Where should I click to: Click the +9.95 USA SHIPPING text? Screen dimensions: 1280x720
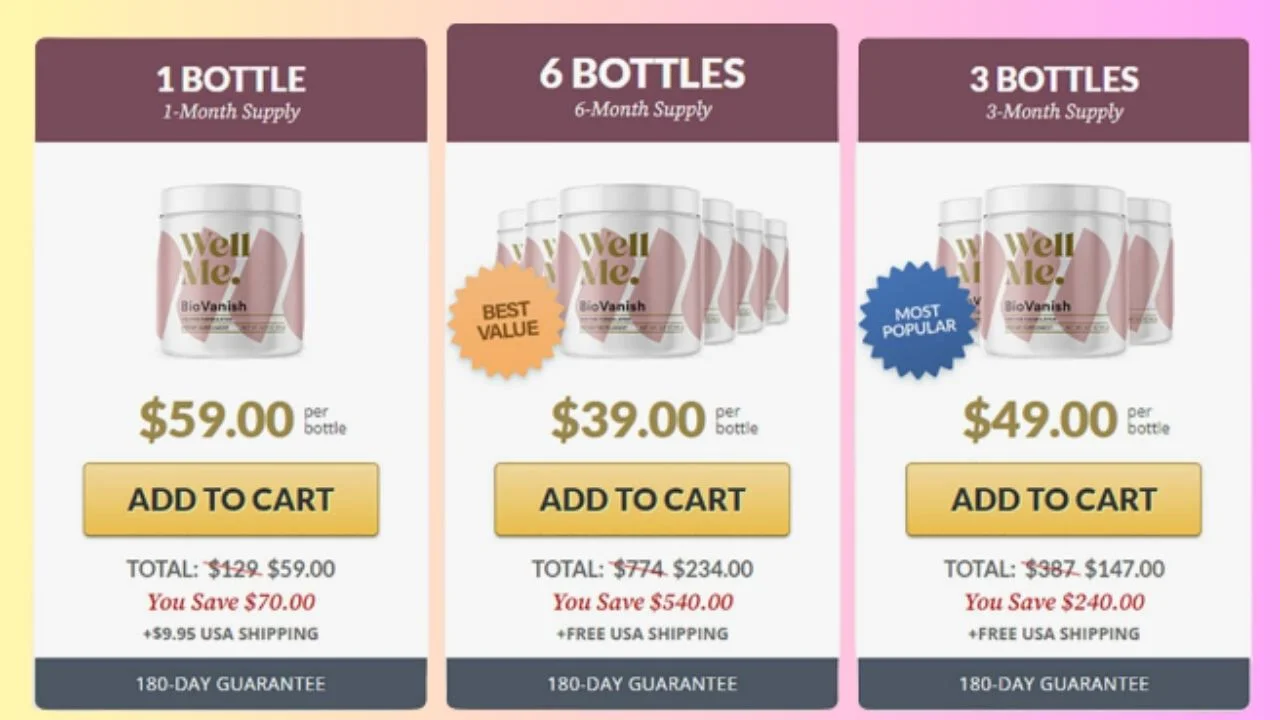click(x=231, y=633)
